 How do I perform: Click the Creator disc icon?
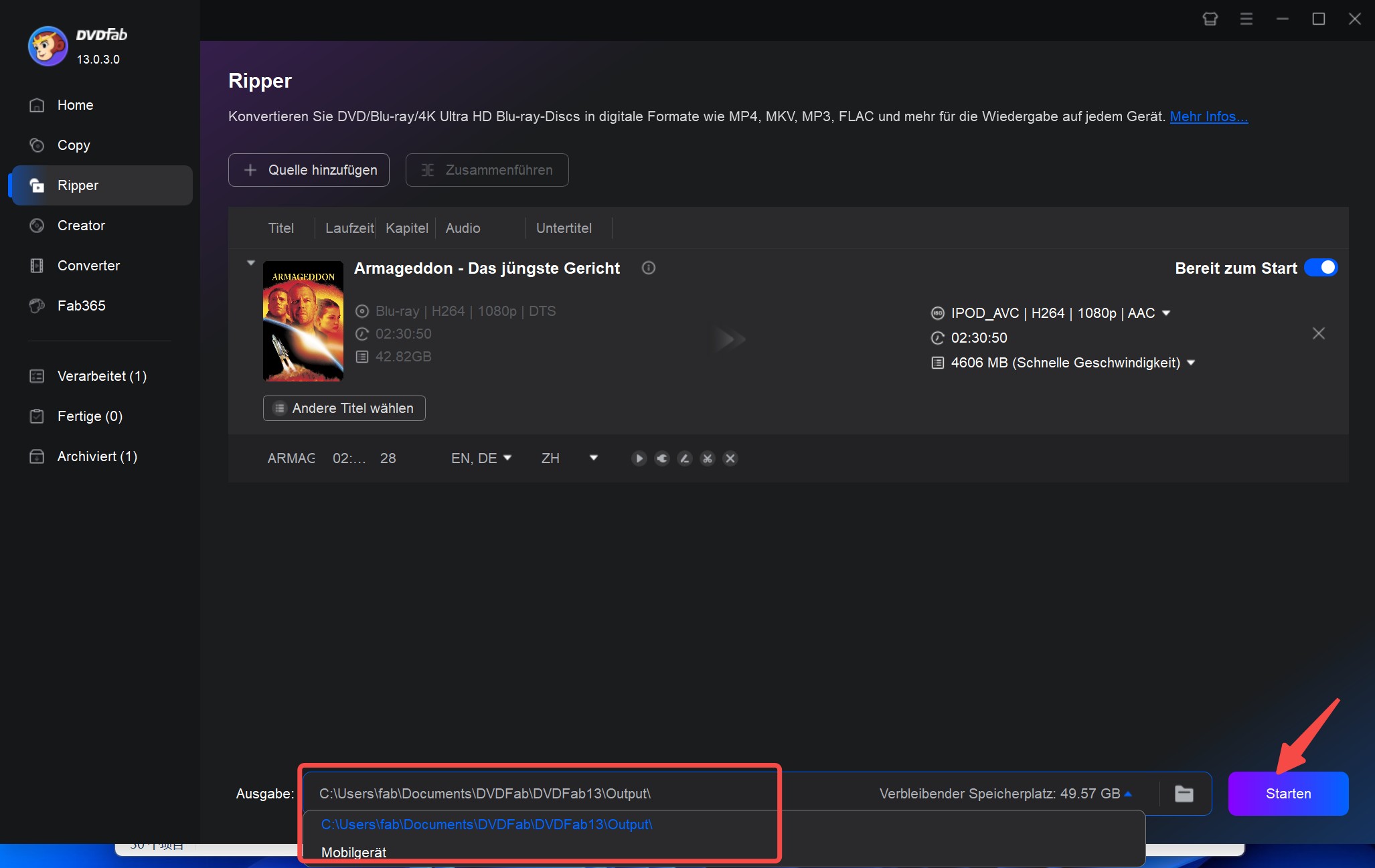37,226
